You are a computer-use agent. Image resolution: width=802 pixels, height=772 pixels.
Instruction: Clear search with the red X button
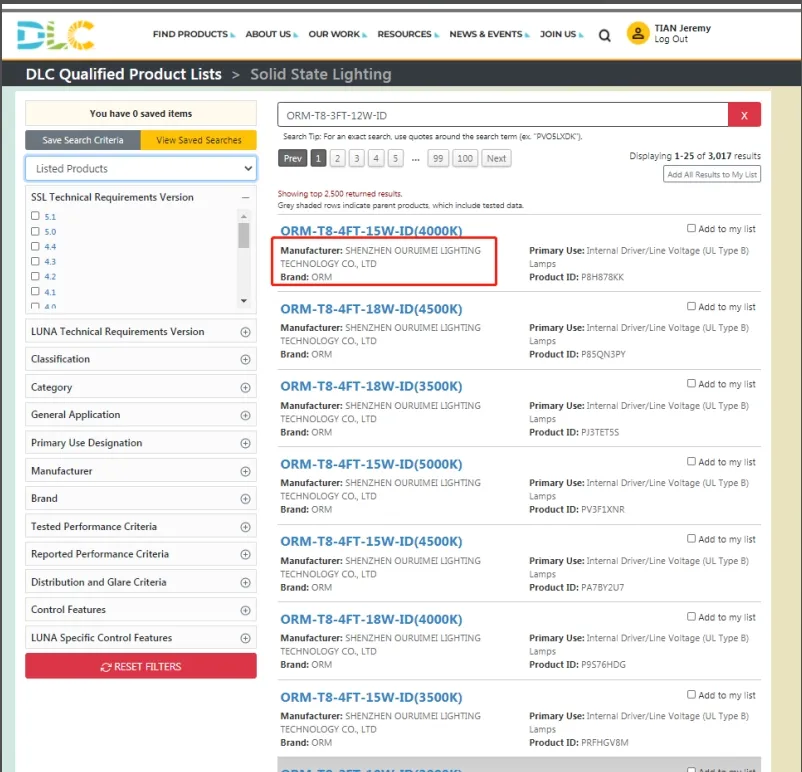point(744,115)
